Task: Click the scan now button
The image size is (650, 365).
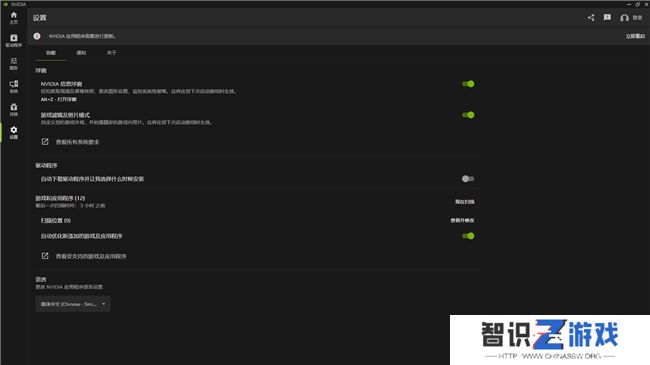Action: (464, 202)
